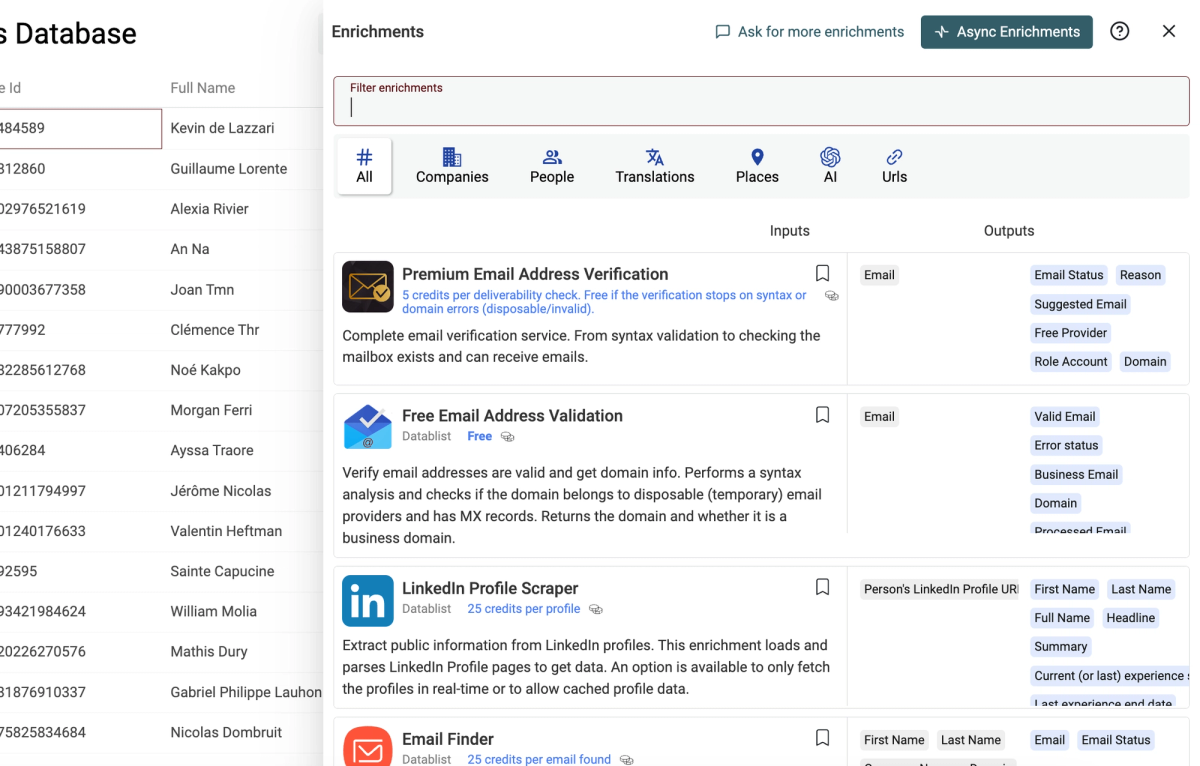Focus the Filter enrichments field
The height and width of the screenshot is (766, 1200).
coord(761,101)
